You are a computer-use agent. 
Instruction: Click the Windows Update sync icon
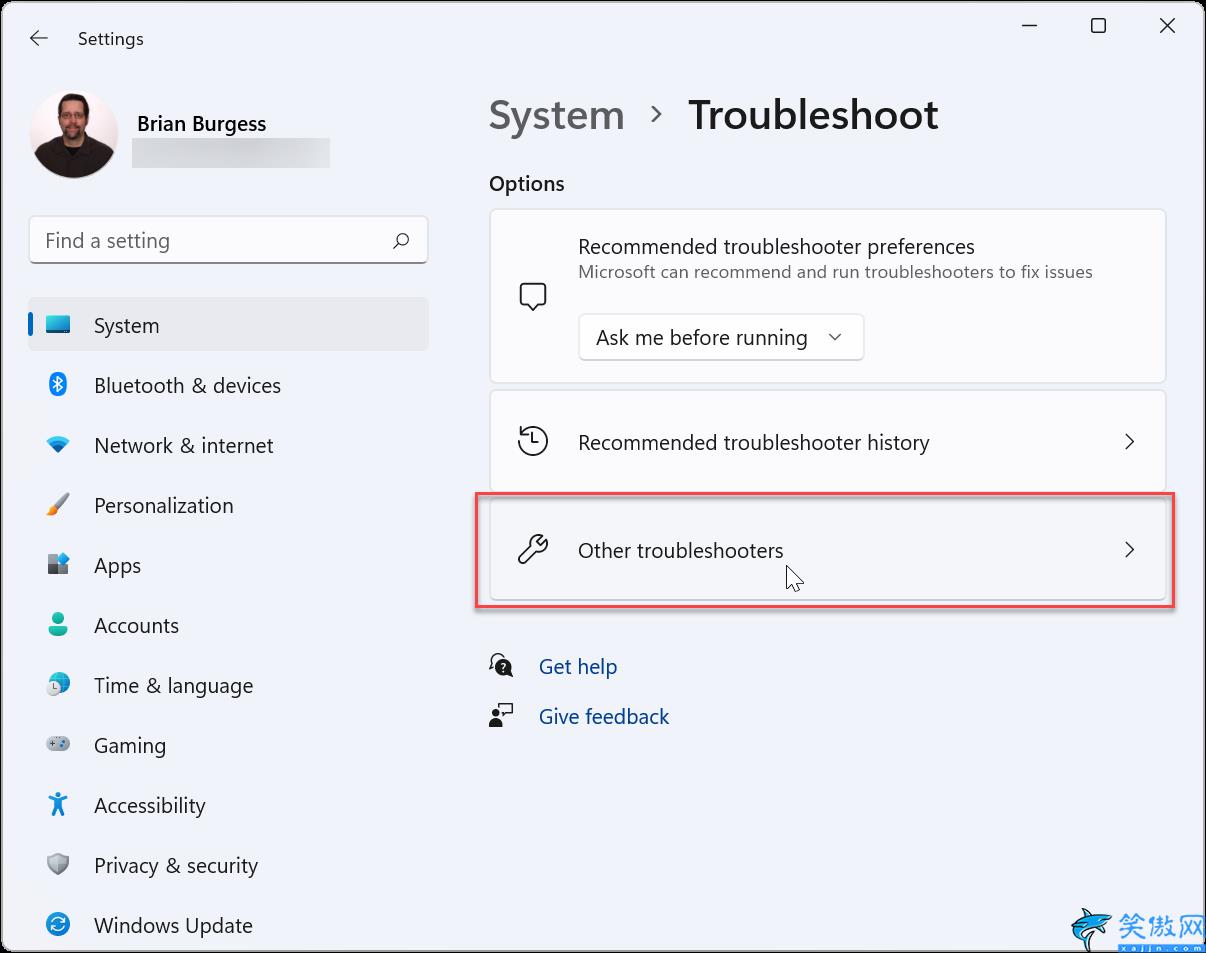click(x=58, y=924)
